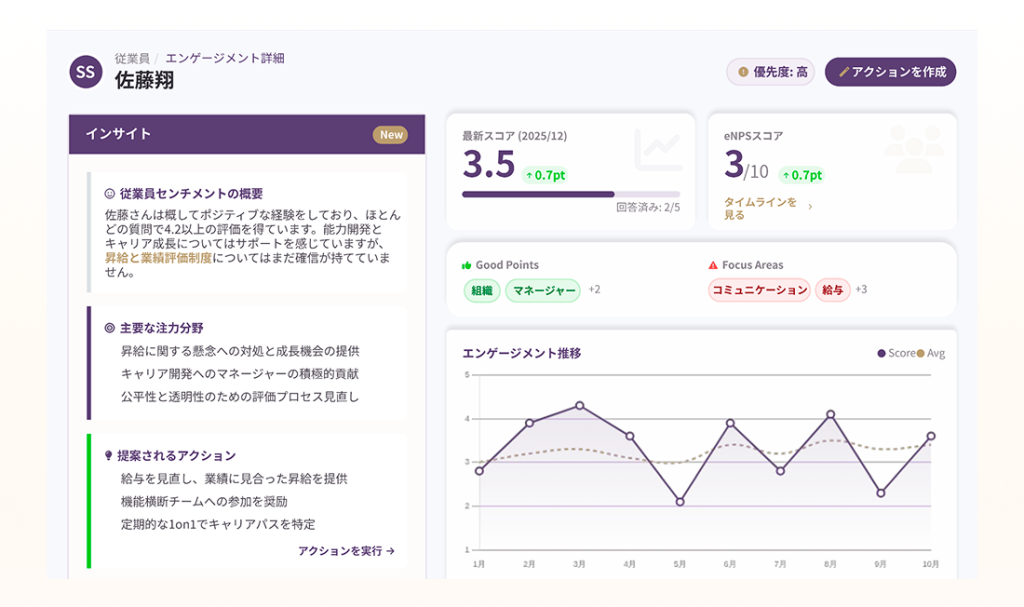Expand the +2 more Good Points
1024x607 pixels.
pos(594,290)
